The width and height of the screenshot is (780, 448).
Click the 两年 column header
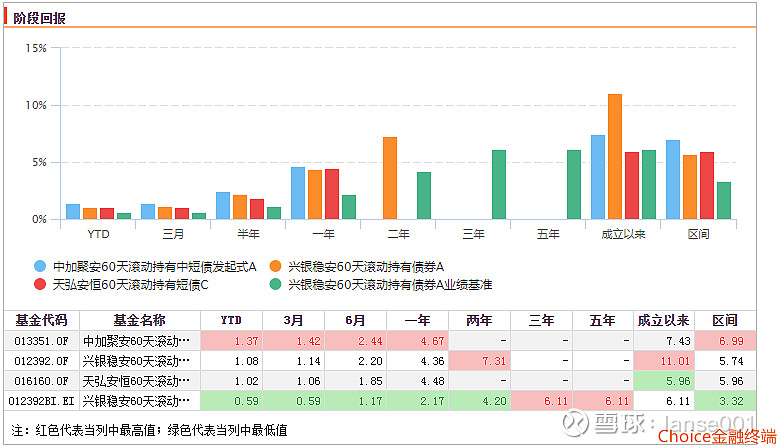(x=479, y=320)
